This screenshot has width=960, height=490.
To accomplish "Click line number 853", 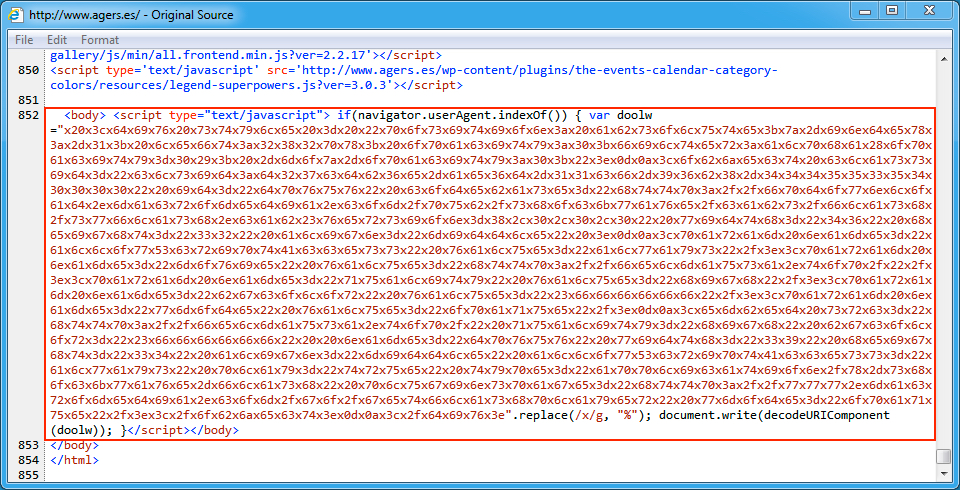I will 29,445.
